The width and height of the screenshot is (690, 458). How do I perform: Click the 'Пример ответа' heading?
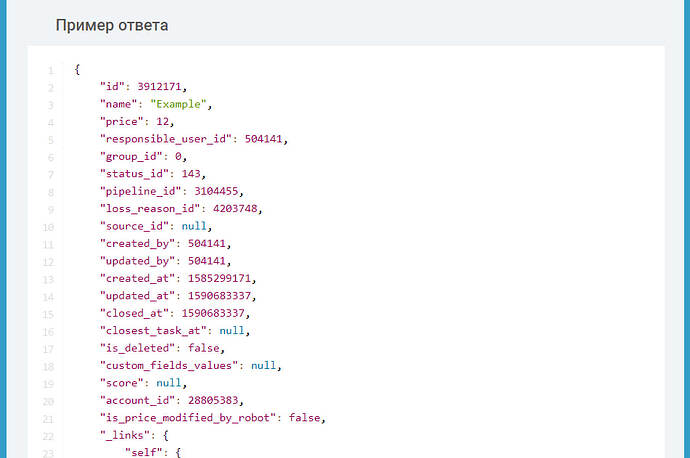[x=112, y=25]
